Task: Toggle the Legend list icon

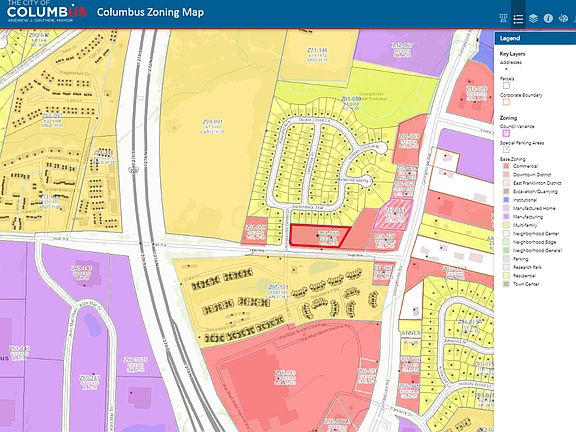Action: [x=518, y=18]
